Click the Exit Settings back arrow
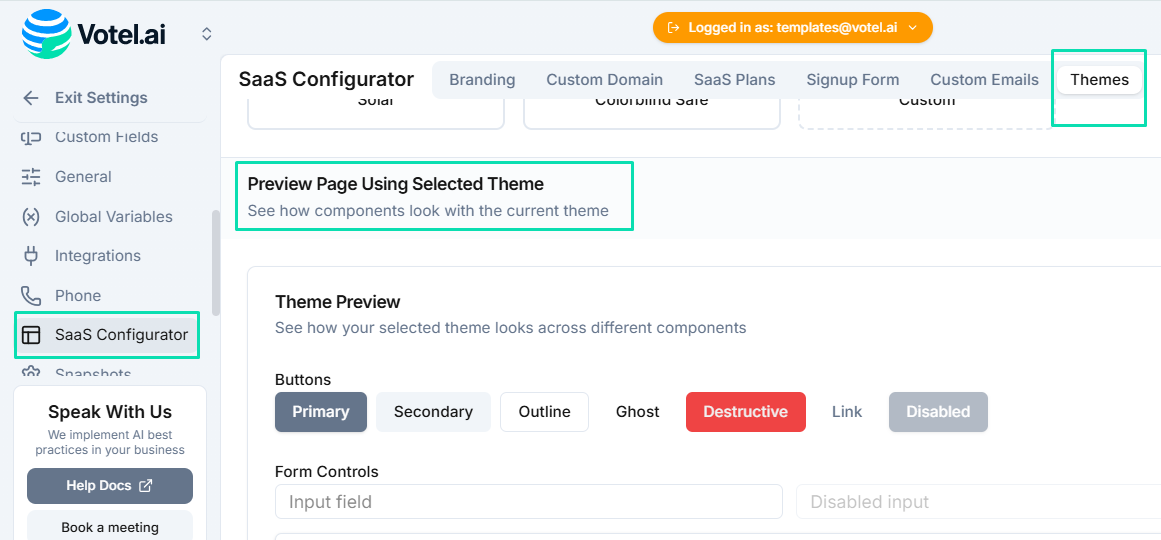This screenshot has height=540, width=1161. coord(31,98)
